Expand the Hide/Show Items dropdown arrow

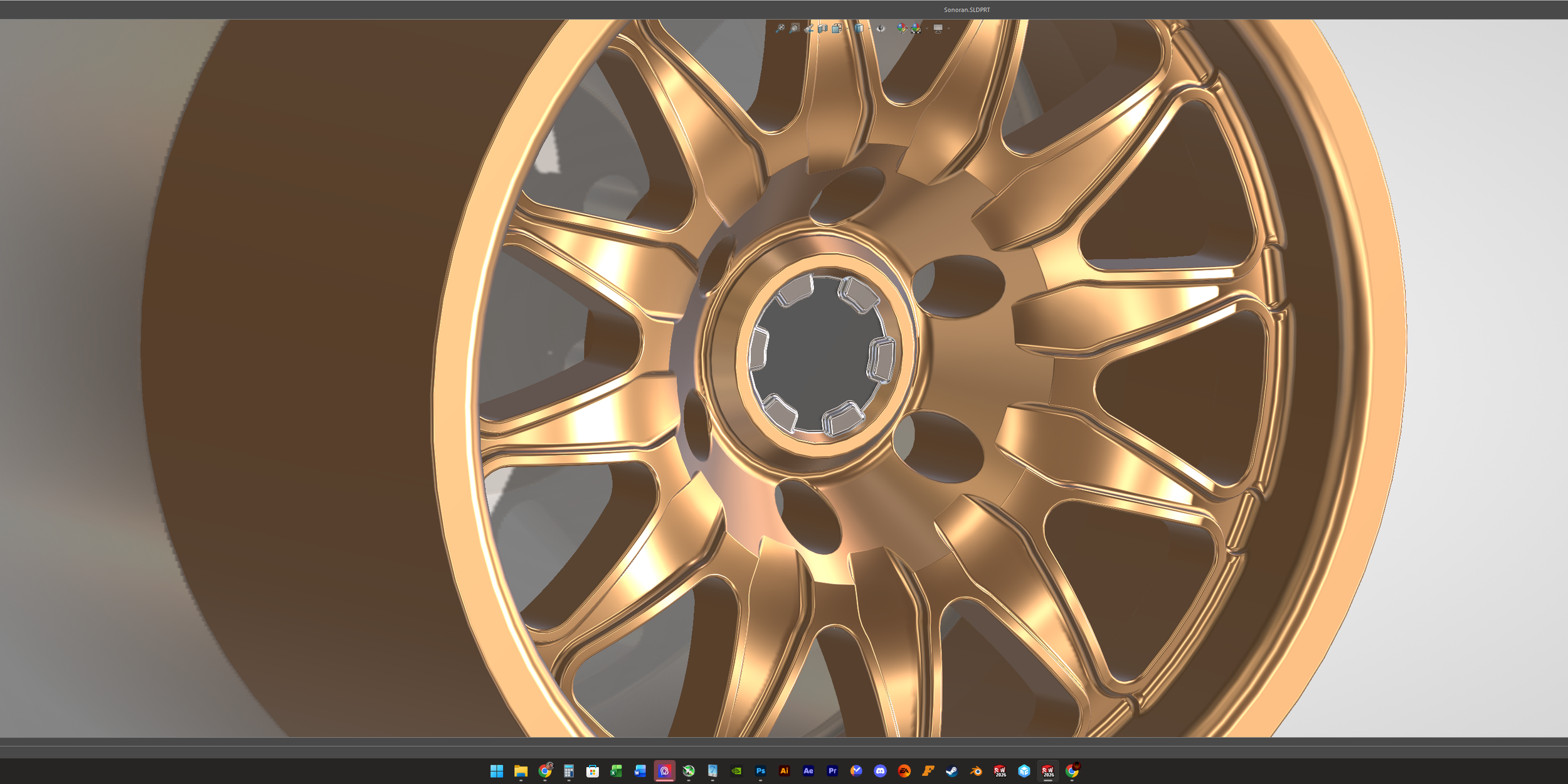891,28
